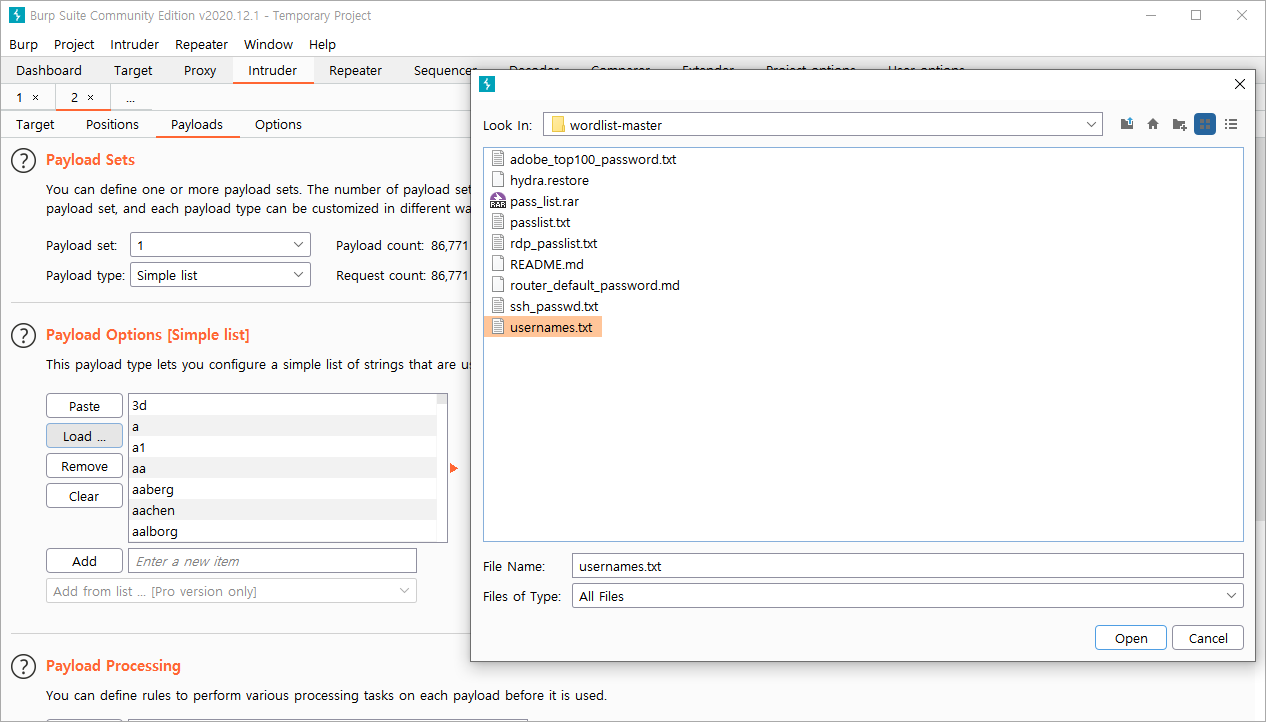Expand the Look In folder dropdown

point(1092,125)
